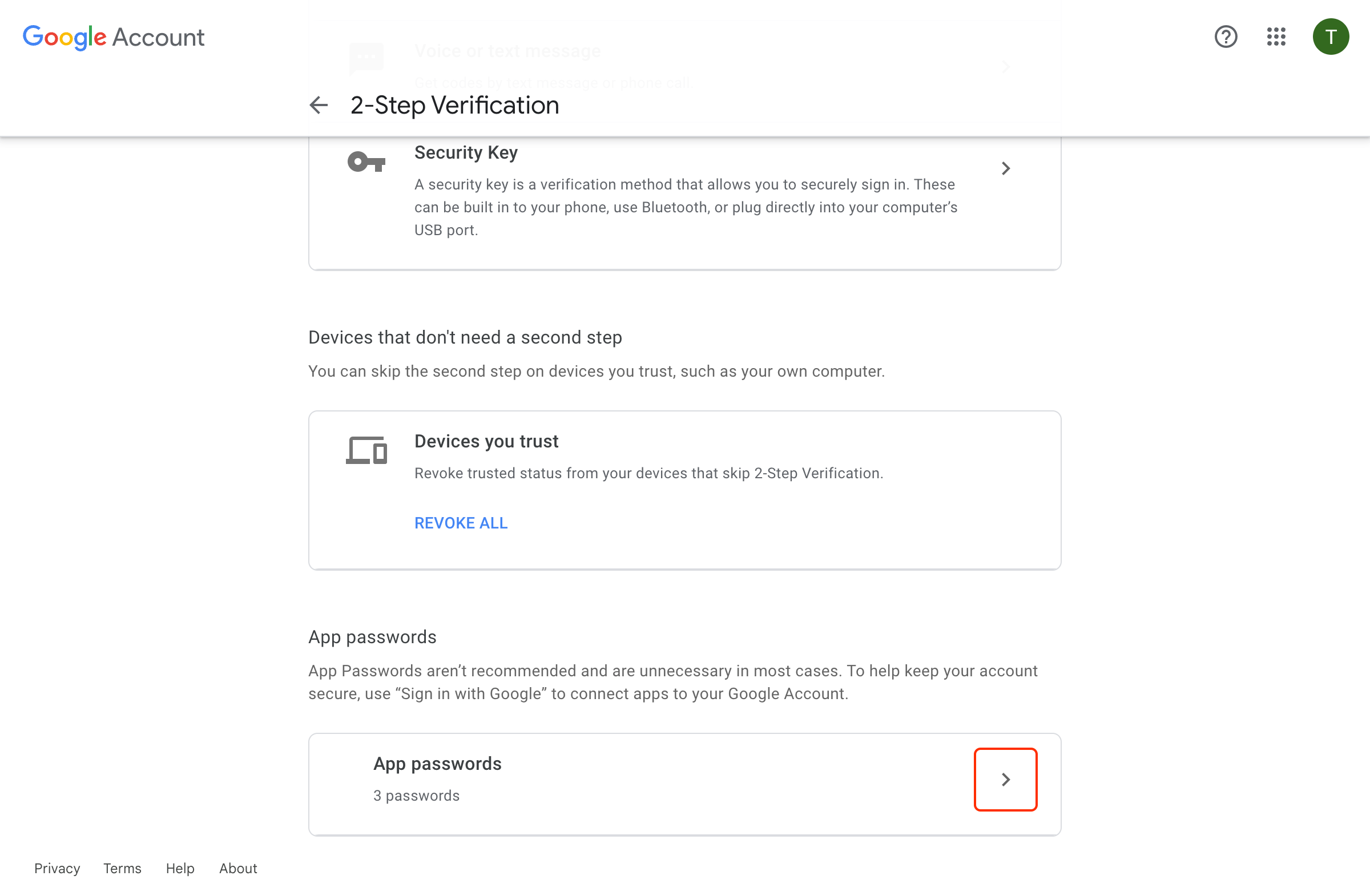Click the Devices you trust card title
Image resolution: width=1370 pixels, height=896 pixels.
pyautogui.click(x=486, y=441)
